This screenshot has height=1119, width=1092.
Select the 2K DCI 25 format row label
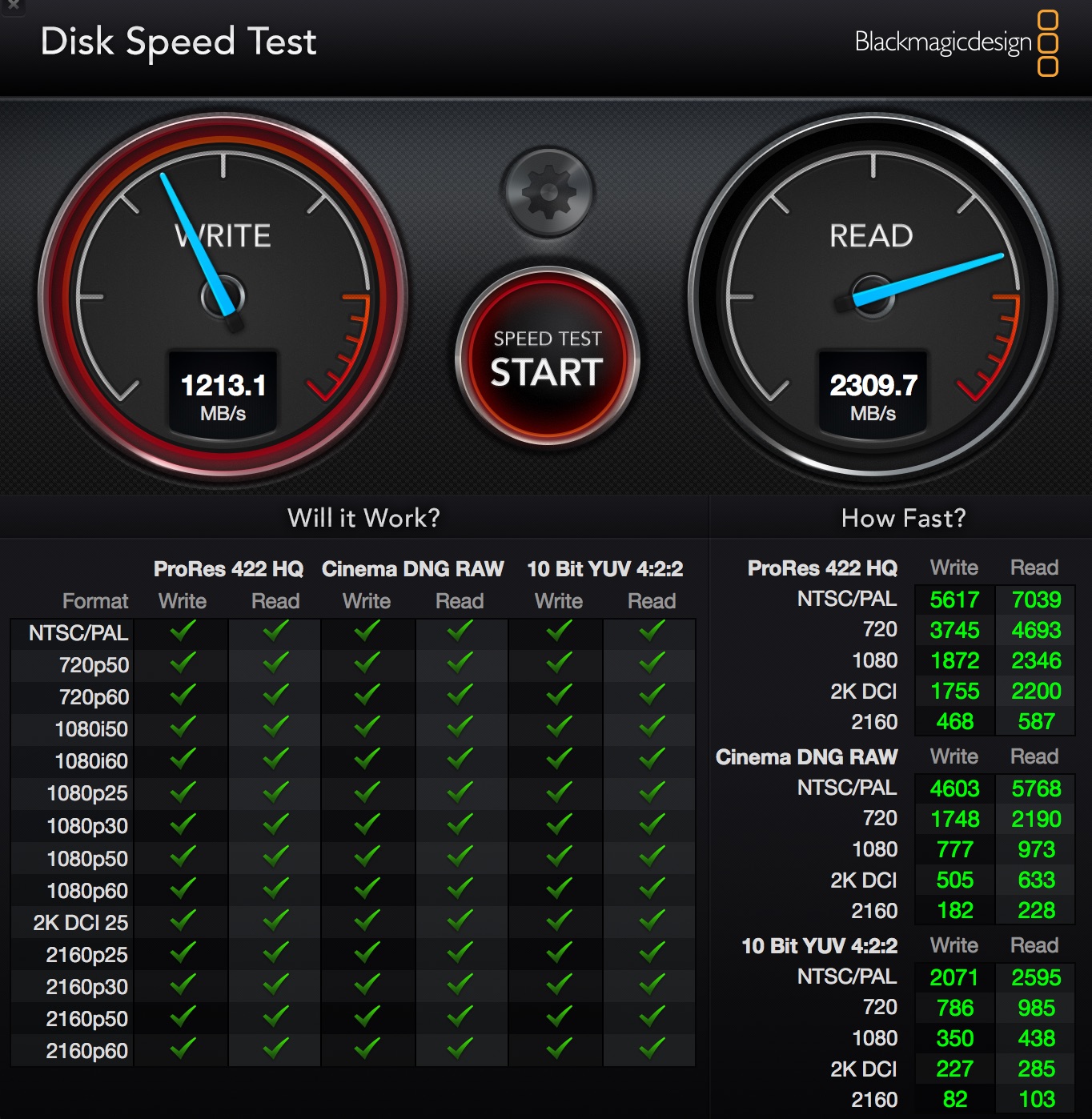click(81, 923)
